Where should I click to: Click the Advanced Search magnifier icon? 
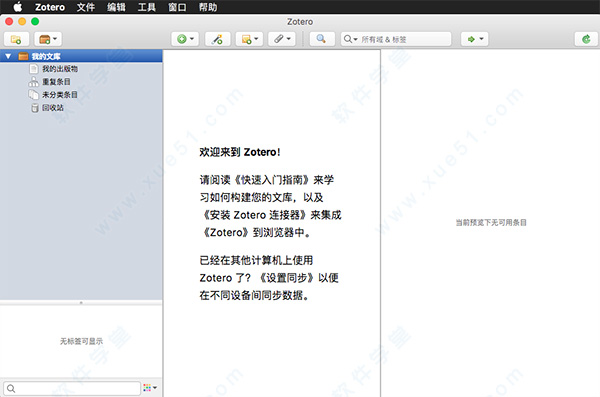coord(321,39)
